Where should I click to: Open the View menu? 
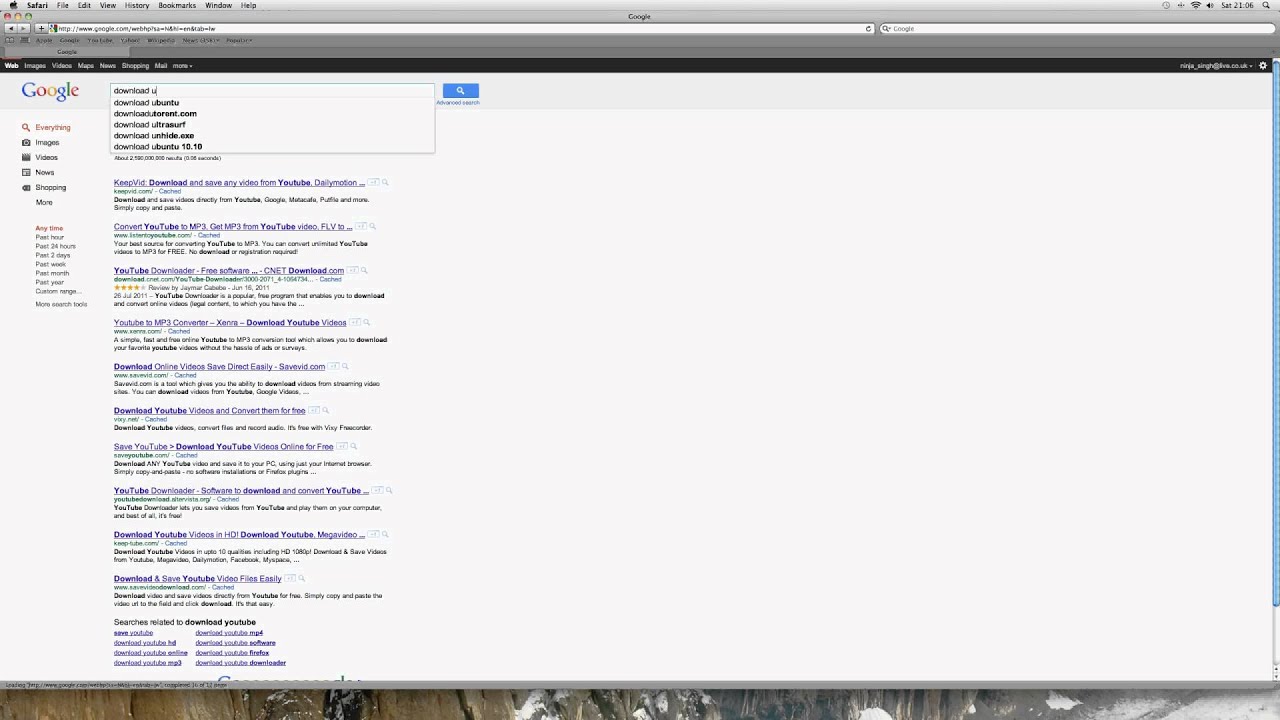coord(108,5)
